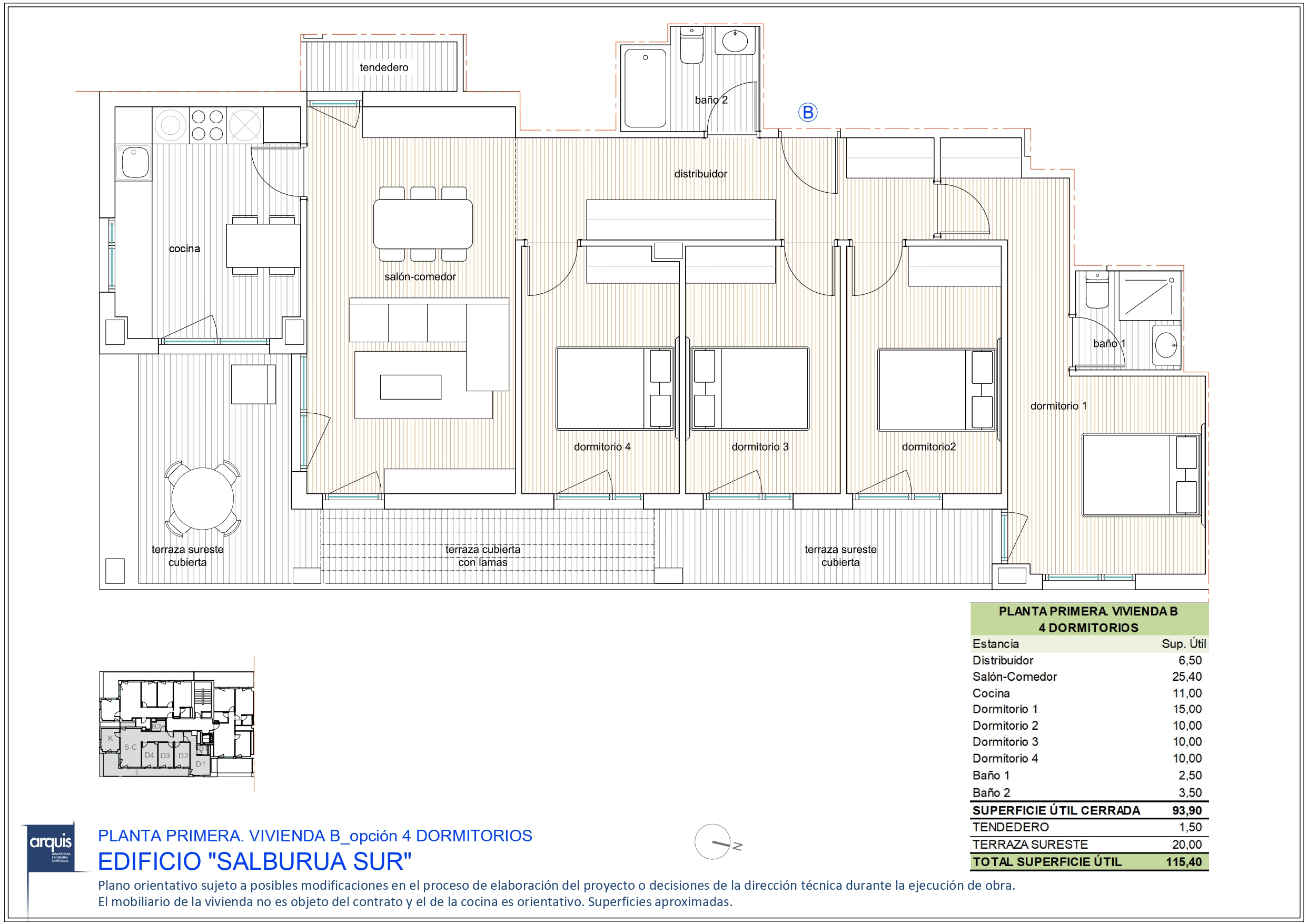Image resolution: width=1307 pixels, height=924 pixels.
Task: Click the round terrace table with chairs
Action: 203,499
